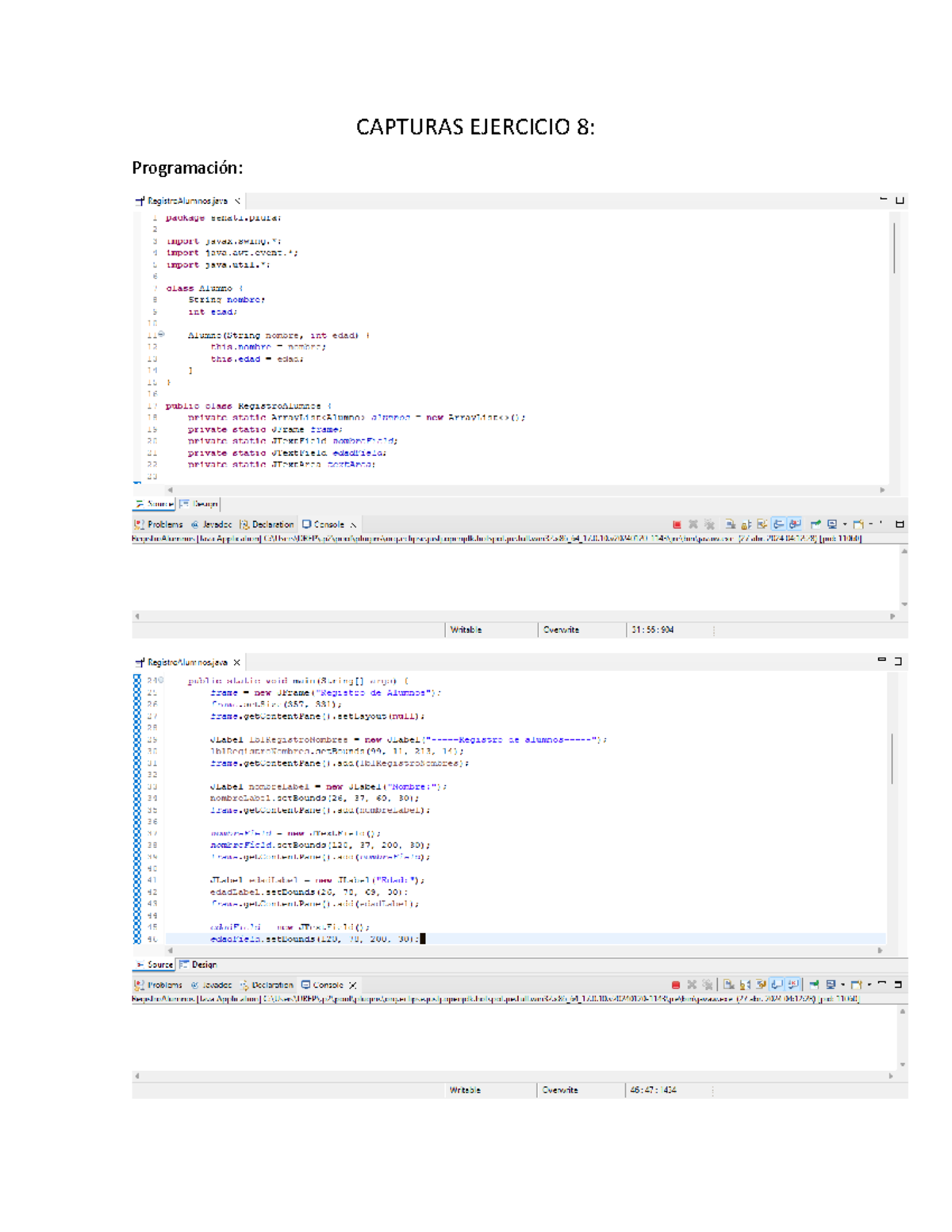The width and height of the screenshot is (952, 1232).
Task: Toggle Show Console When Standard Out Changes
Action: pyautogui.click(x=778, y=524)
